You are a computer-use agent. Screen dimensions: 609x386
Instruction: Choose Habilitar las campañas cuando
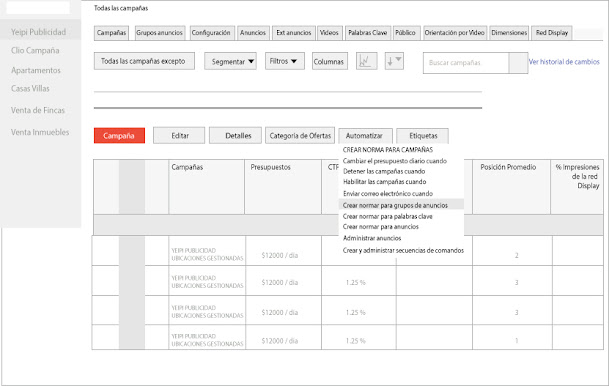click(x=385, y=182)
